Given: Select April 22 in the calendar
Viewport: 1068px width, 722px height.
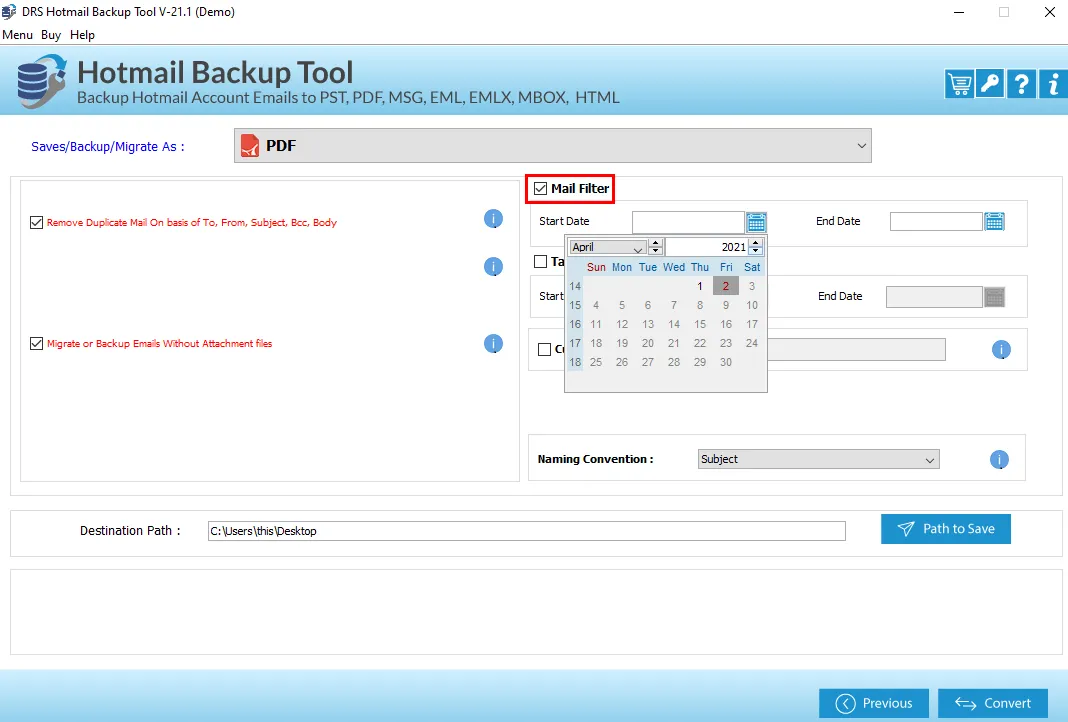Looking at the screenshot, I should click(x=700, y=343).
